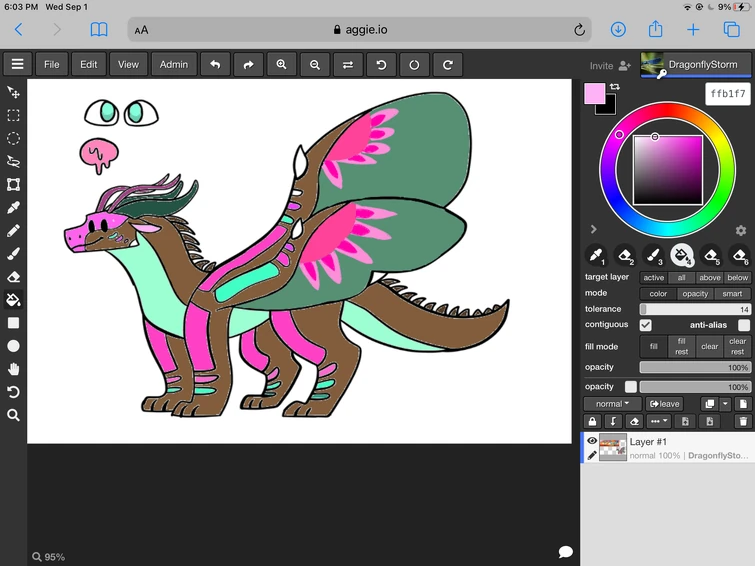This screenshot has height=566, width=755.
Task: Choose tool preset slot 2 eraser
Action: coord(625,255)
